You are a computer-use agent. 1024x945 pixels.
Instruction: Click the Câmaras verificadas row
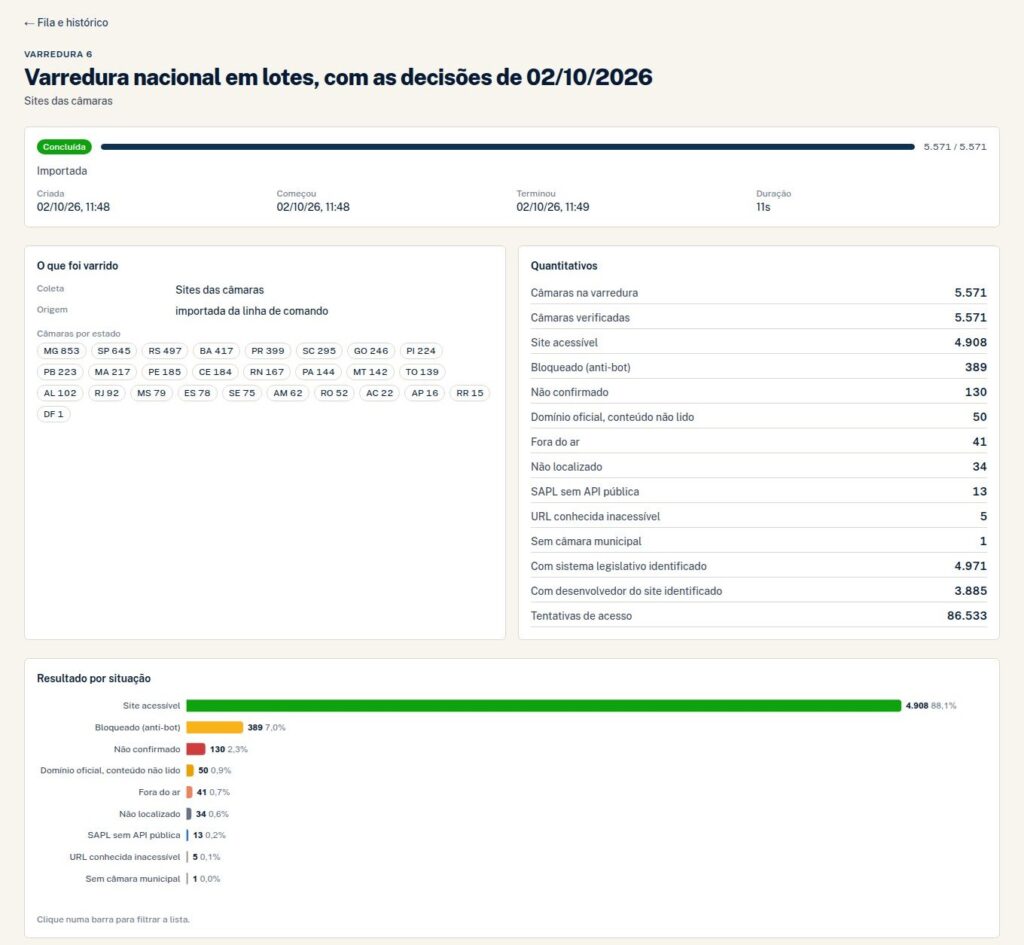coord(758,317)
